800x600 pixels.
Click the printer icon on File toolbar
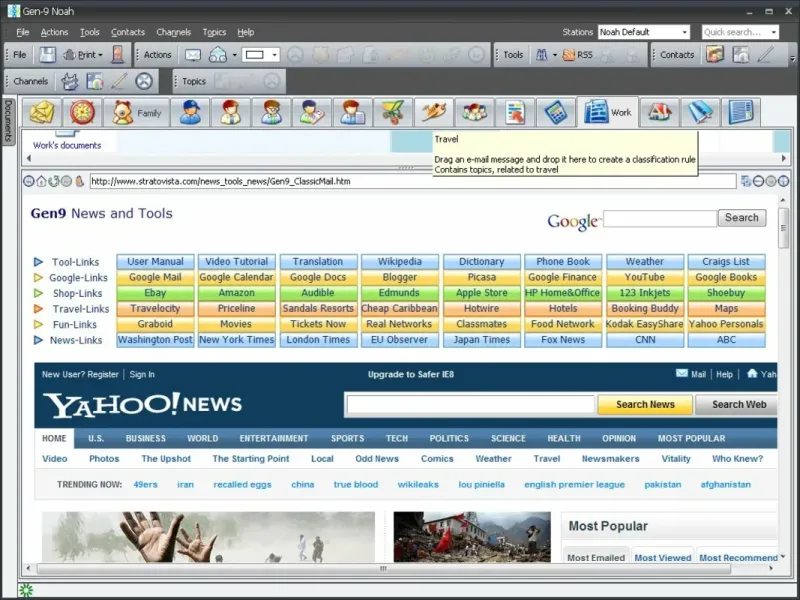click(69, 55)
